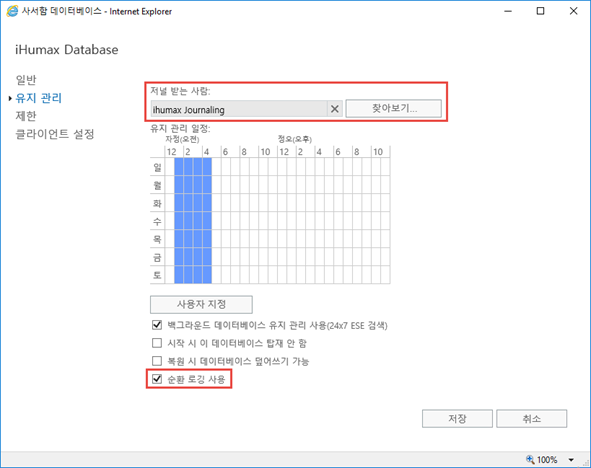The width and height of the screenshot is (591, 468).
Task: Click the 사용자 지정 button
Action: pyautogui.click(x=201, y=304)
